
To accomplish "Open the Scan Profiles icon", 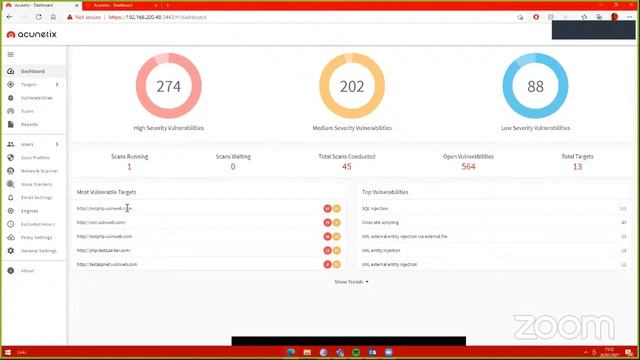I will (x=11, y=158).
